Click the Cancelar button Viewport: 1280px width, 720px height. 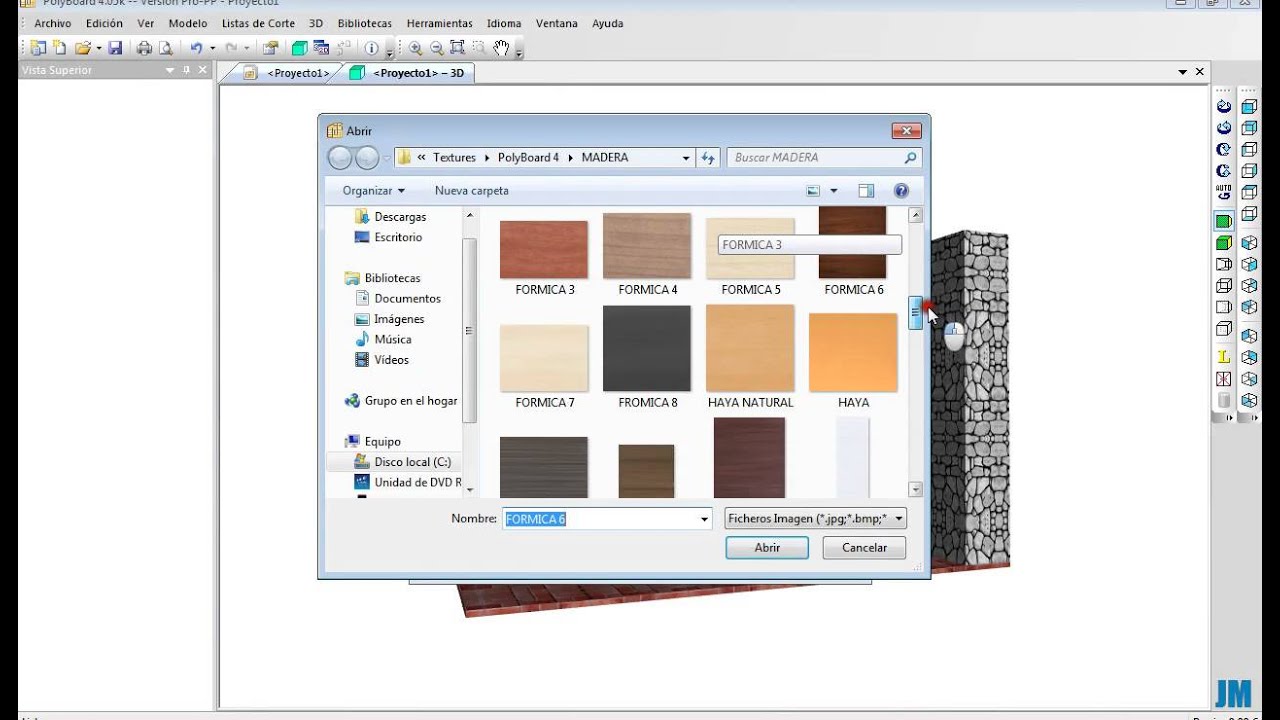click(864, 547)
